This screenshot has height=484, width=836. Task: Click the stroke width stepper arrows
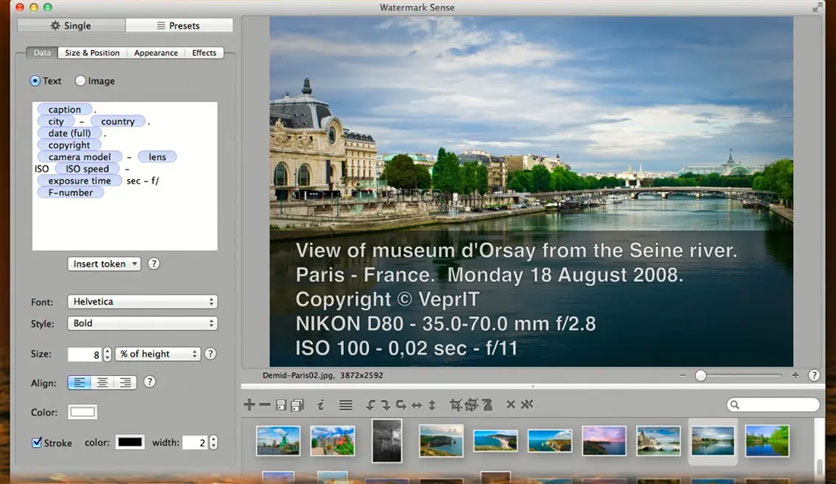[x=213, y=442]
